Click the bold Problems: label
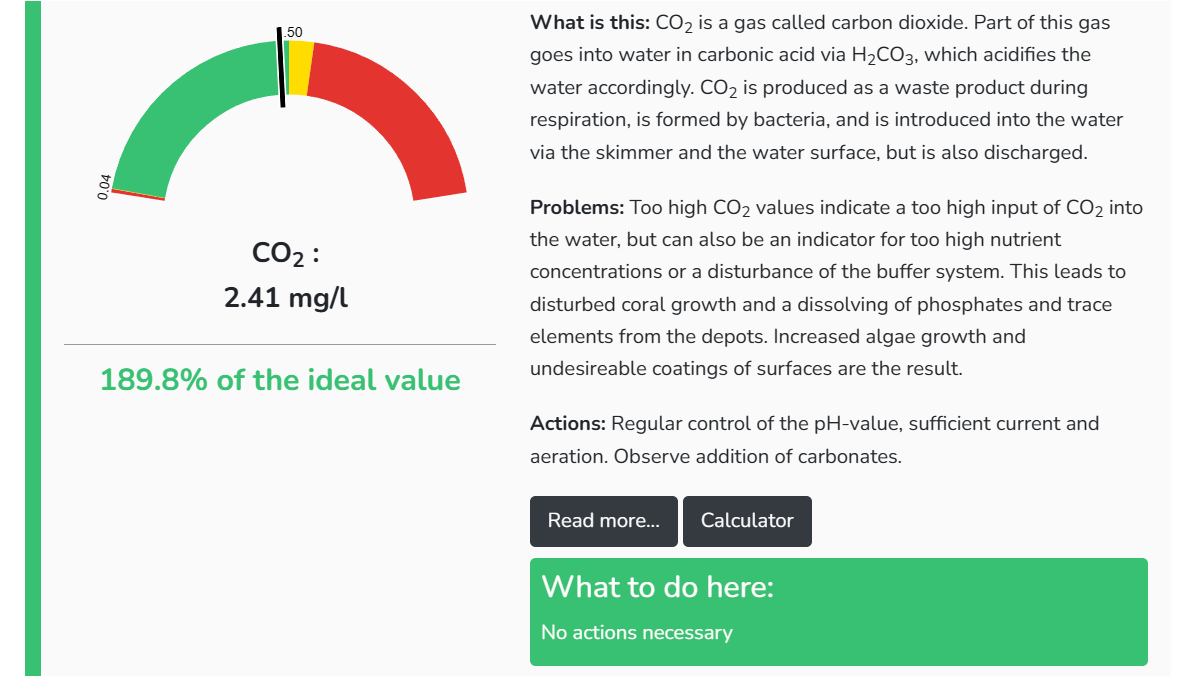1179x676 pixels. click(577, 208)
